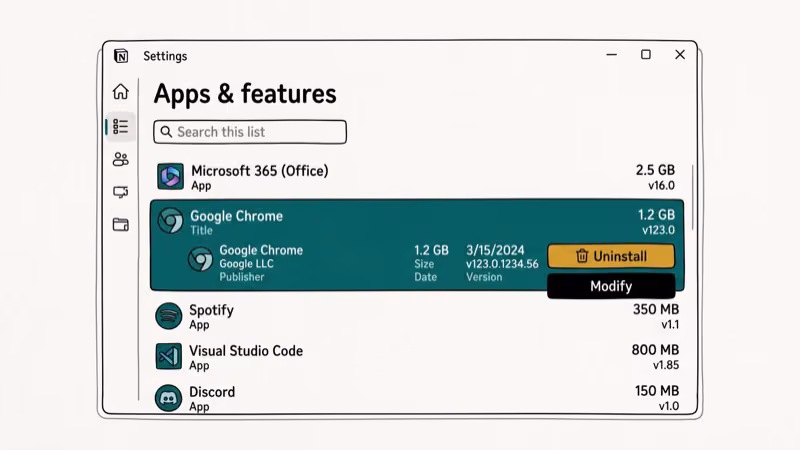800x450 pixels.
Task: Click the 3/15/2024 install date
Action: tap(495, 251)
